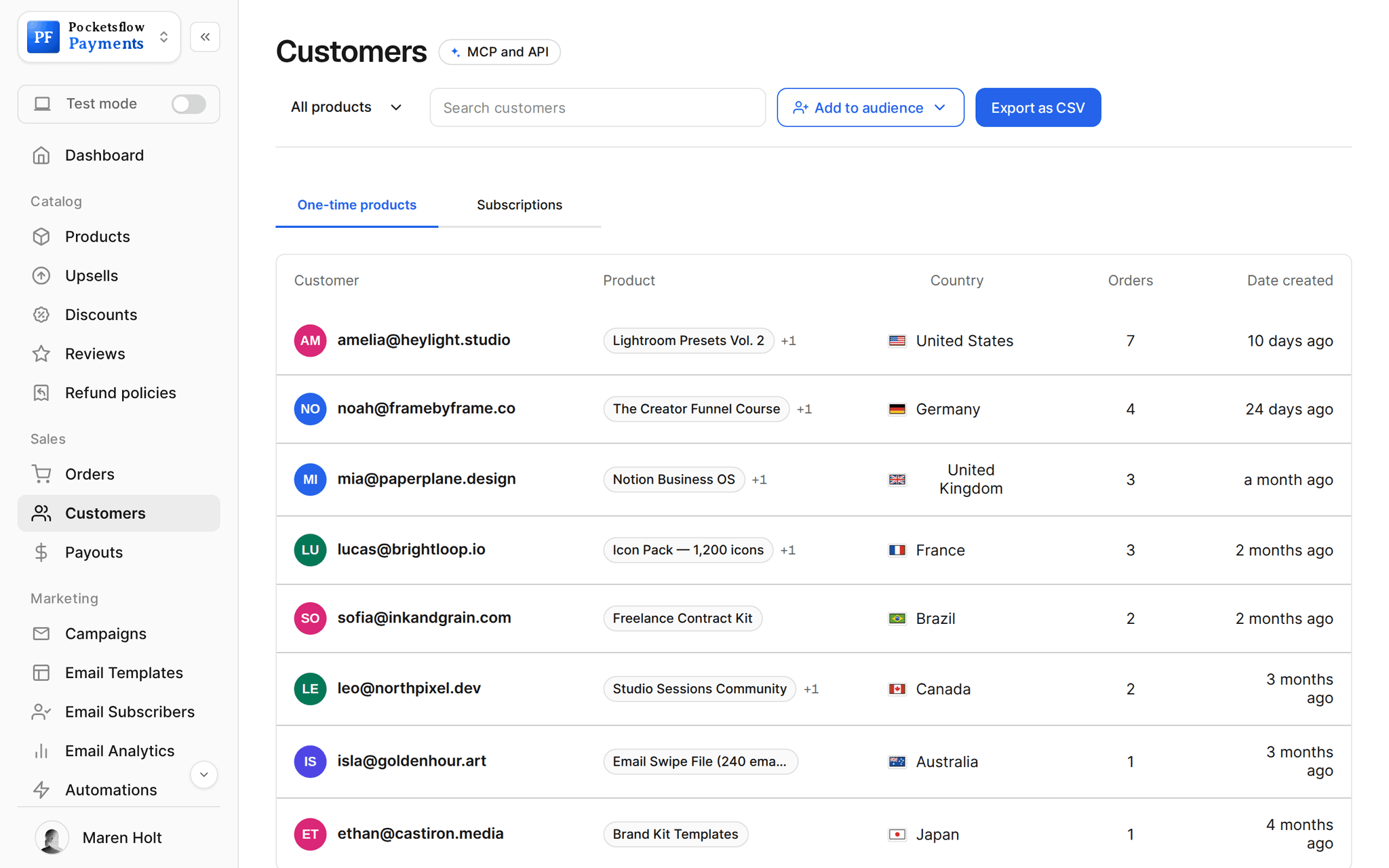Viewport: 1389px width, 868px height.
Task: Switch to the Subscriptions tab
Action: pyautogui.click(x=520, y=205)
